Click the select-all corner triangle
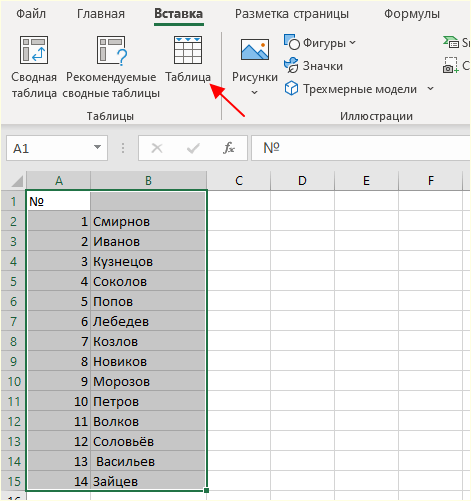Image resolution: width=471 pixels, height=501 pixels. [17, 181]
